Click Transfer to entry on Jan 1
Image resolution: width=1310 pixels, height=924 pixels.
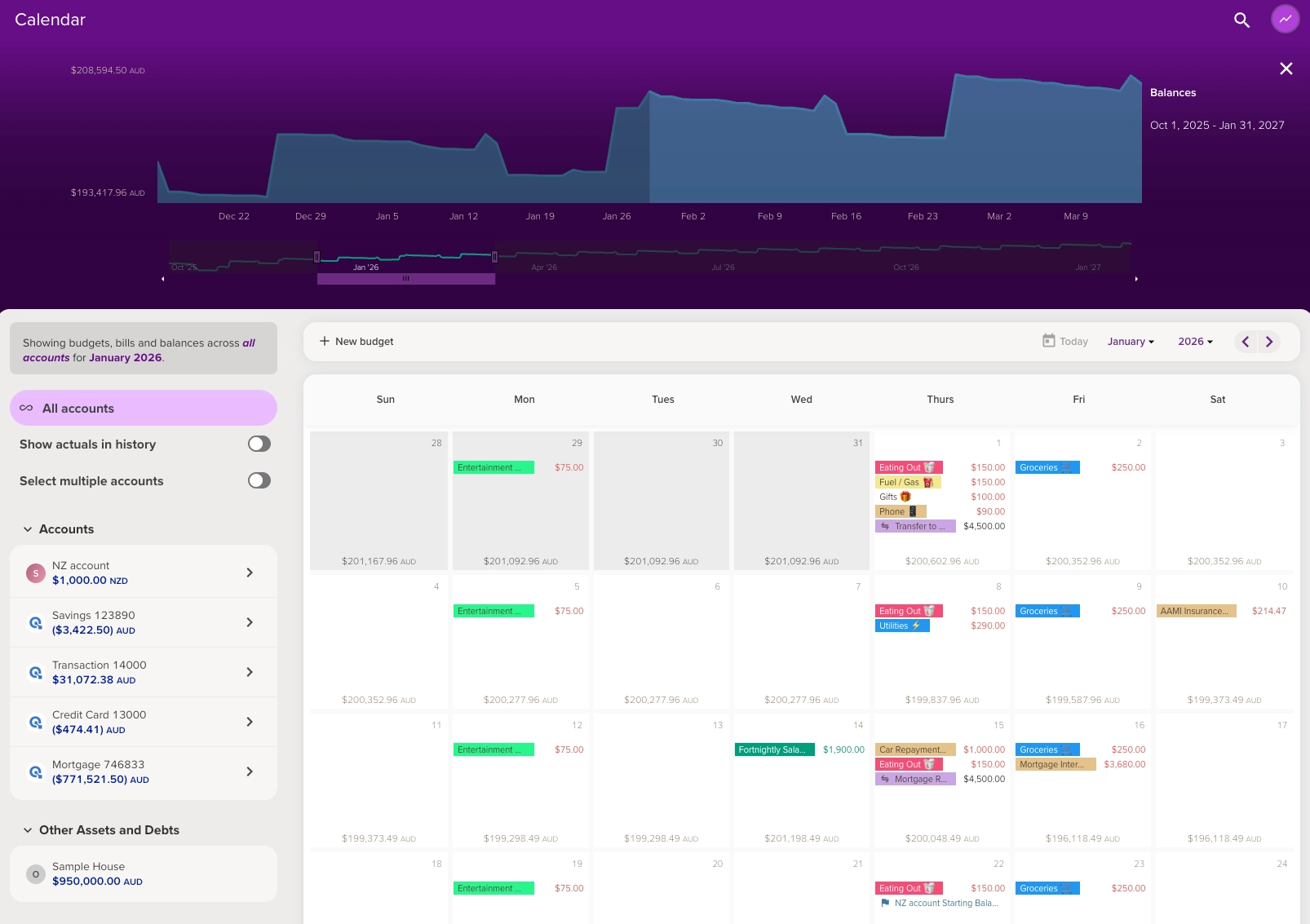pos(915,526)
